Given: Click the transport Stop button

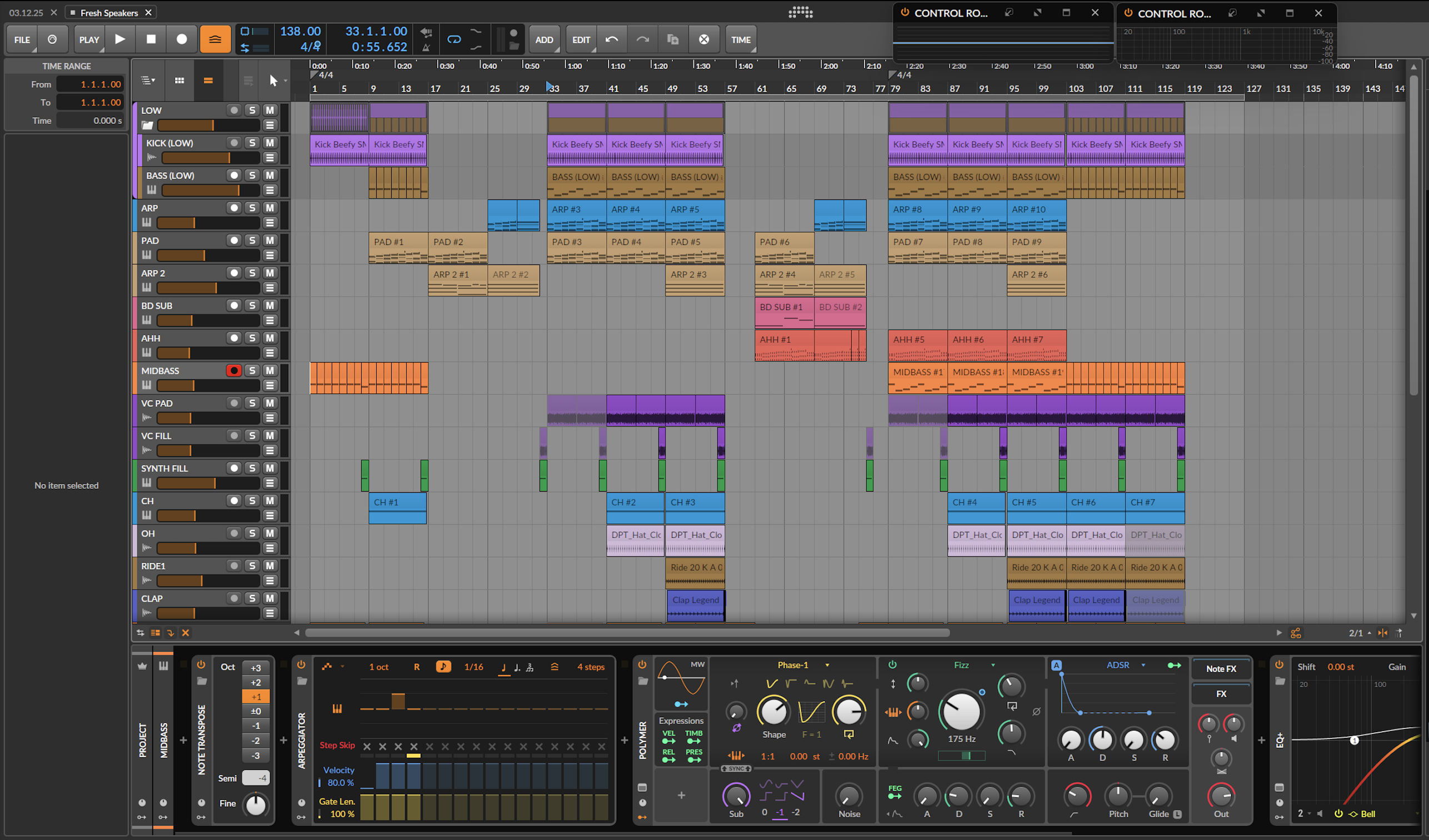Looking at the screenshot, I should [x=151, y=39].
